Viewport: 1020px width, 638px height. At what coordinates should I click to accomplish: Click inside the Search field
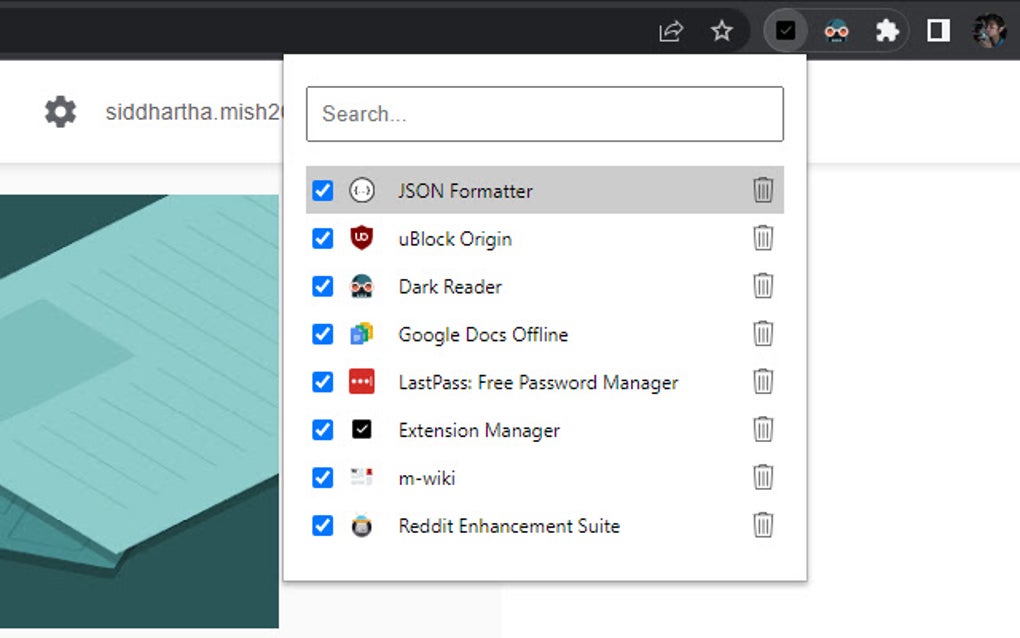pos(545,113)
